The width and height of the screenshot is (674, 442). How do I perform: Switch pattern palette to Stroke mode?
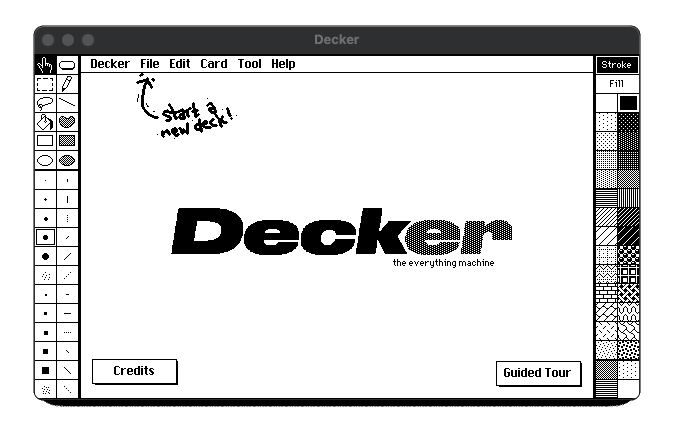coord(617,65)
